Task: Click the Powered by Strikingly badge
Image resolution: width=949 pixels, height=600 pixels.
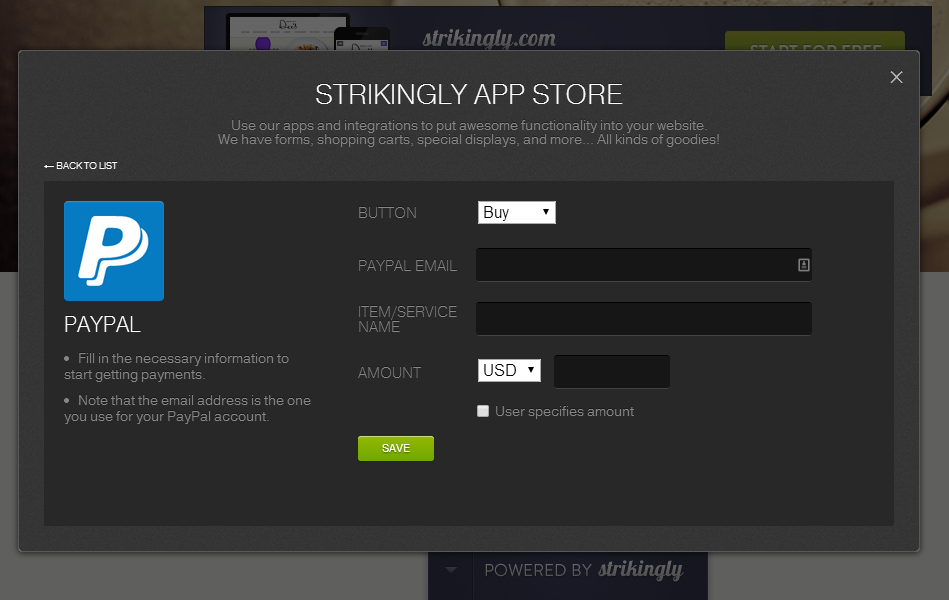Action: (584, 570)
